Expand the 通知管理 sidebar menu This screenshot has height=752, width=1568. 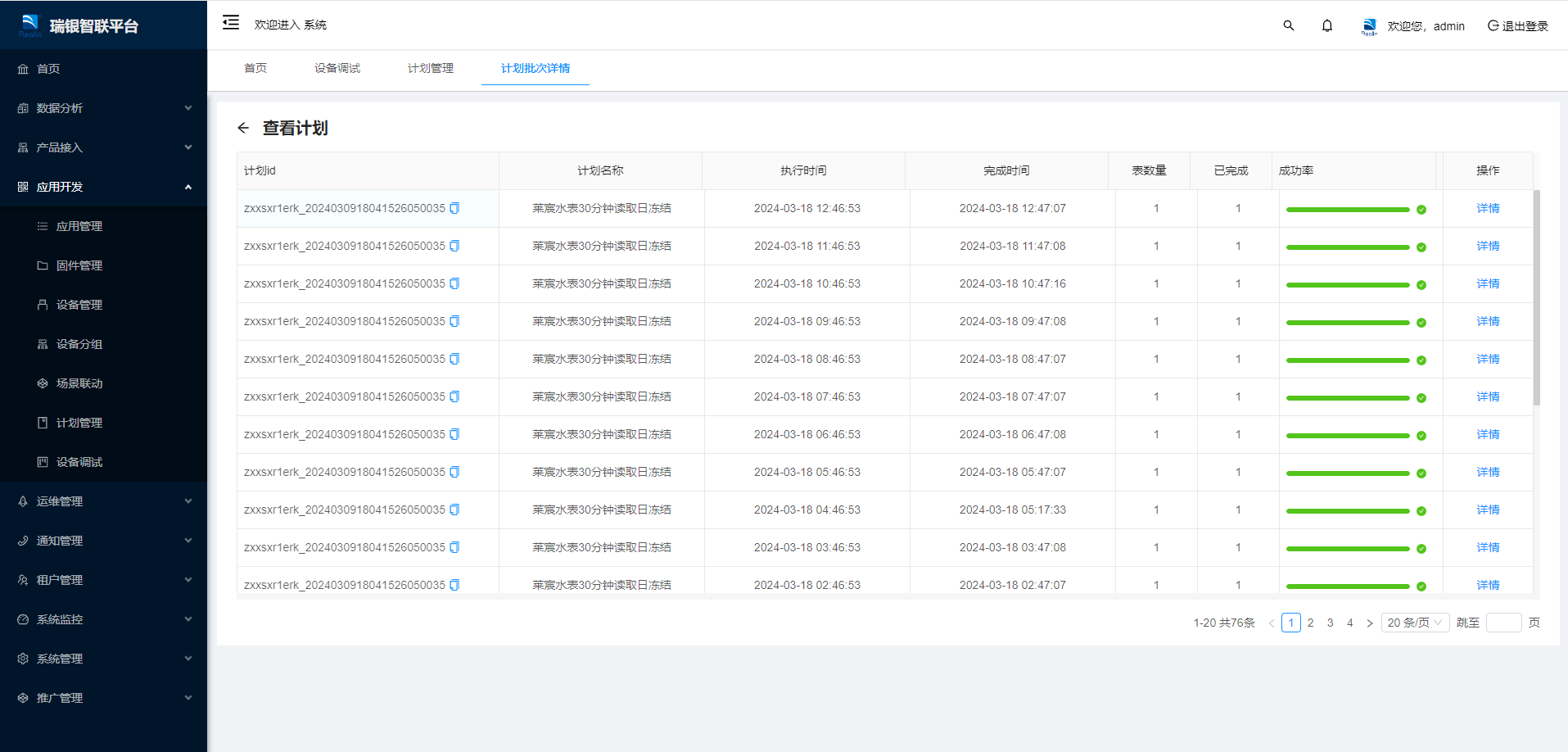pyautogui.click(x=103, y=541)
